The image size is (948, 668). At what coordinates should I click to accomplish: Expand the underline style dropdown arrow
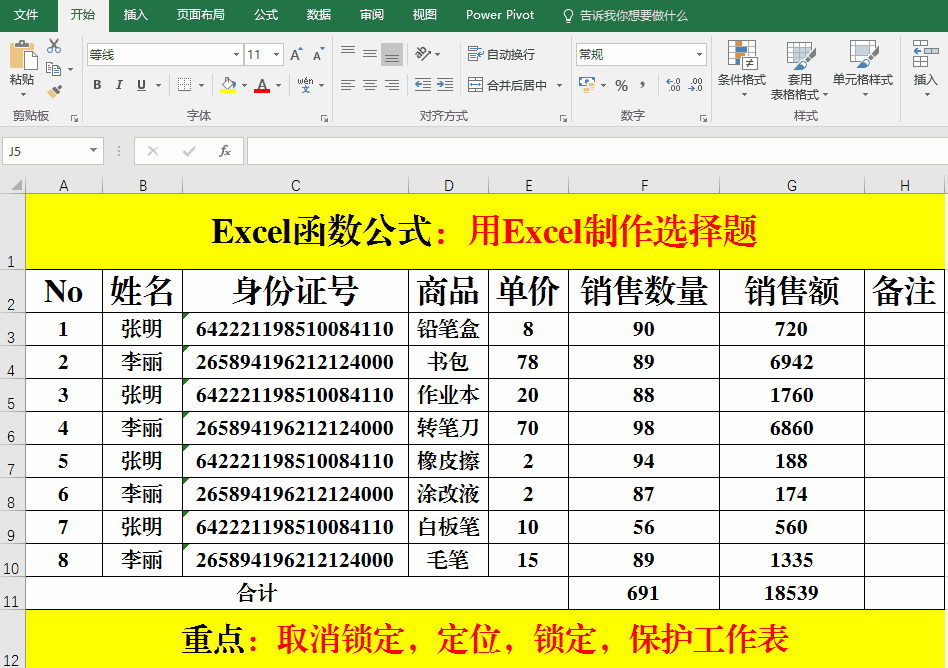click(x=158, y=85)
